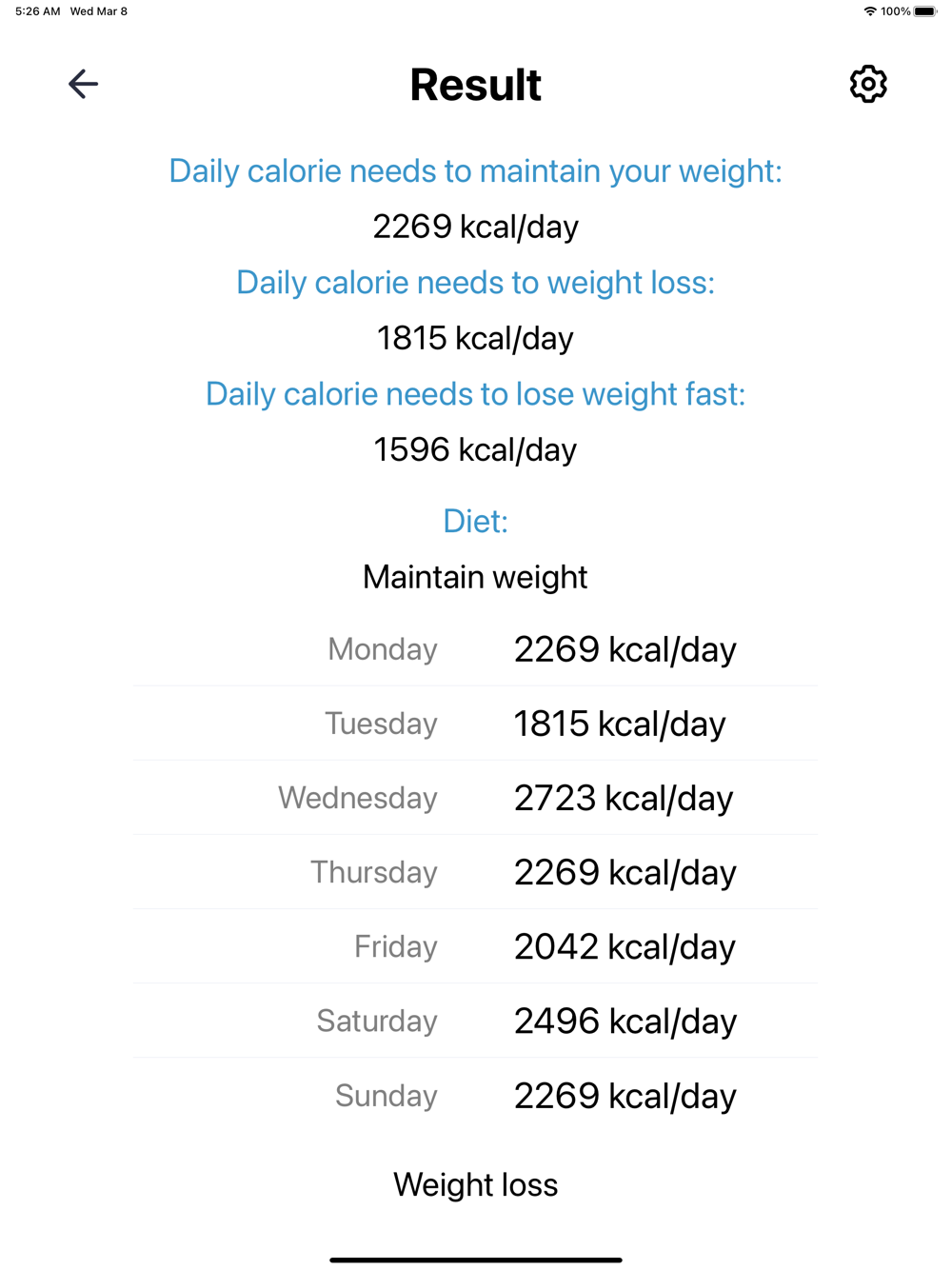Tap the Thursday calorie row
The height and width of the screenshot is (1270, 952).
476,872
